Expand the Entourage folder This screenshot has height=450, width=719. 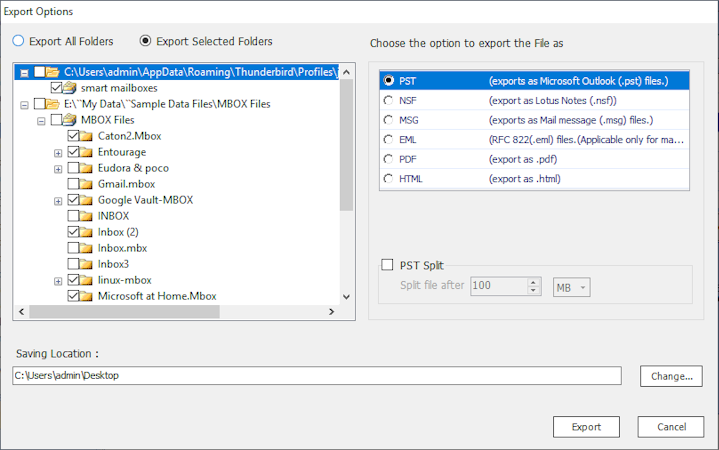tap(58, 153)
